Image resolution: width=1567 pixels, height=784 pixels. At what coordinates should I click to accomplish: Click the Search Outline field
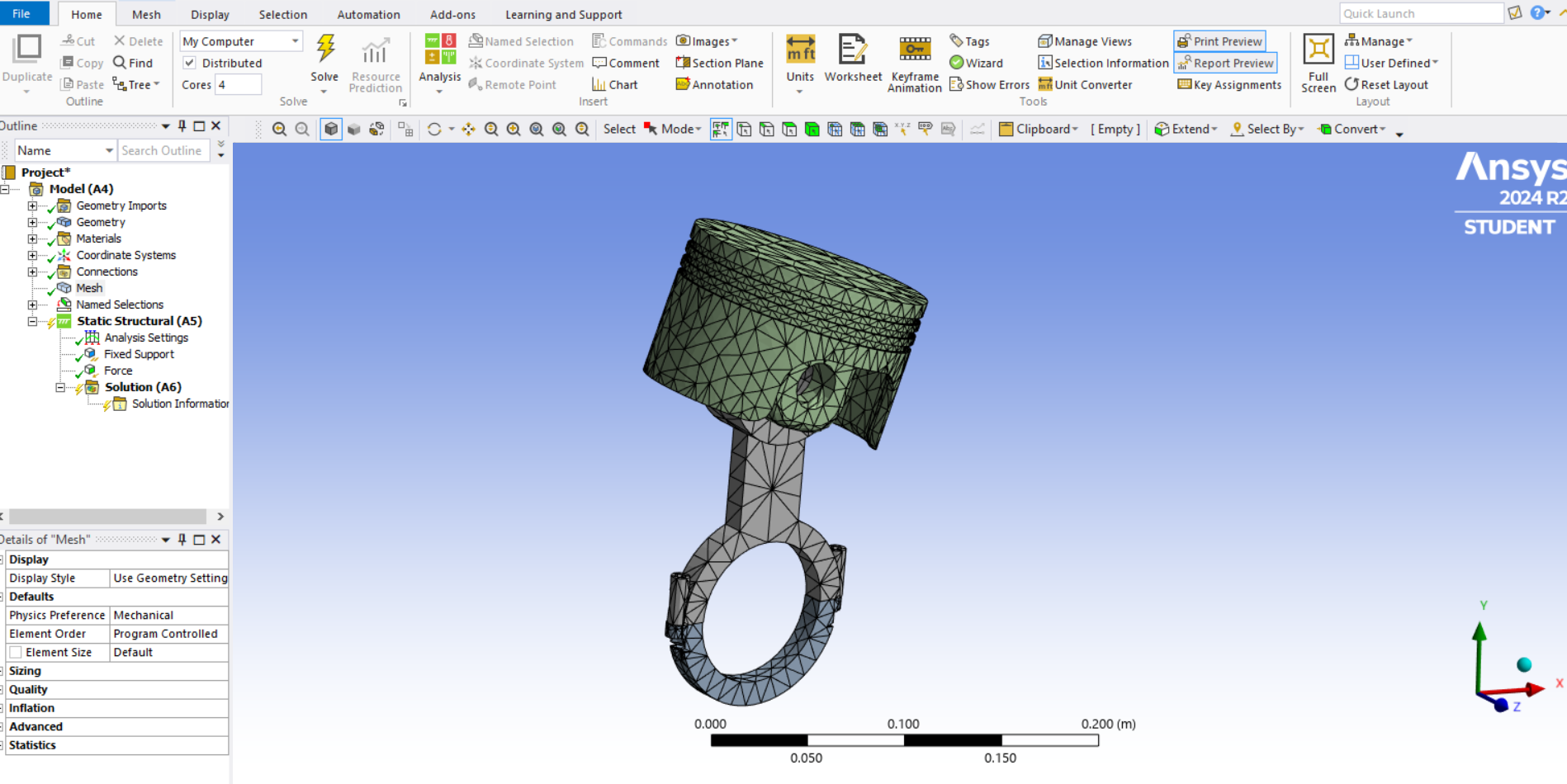click(x=163, y=151)
